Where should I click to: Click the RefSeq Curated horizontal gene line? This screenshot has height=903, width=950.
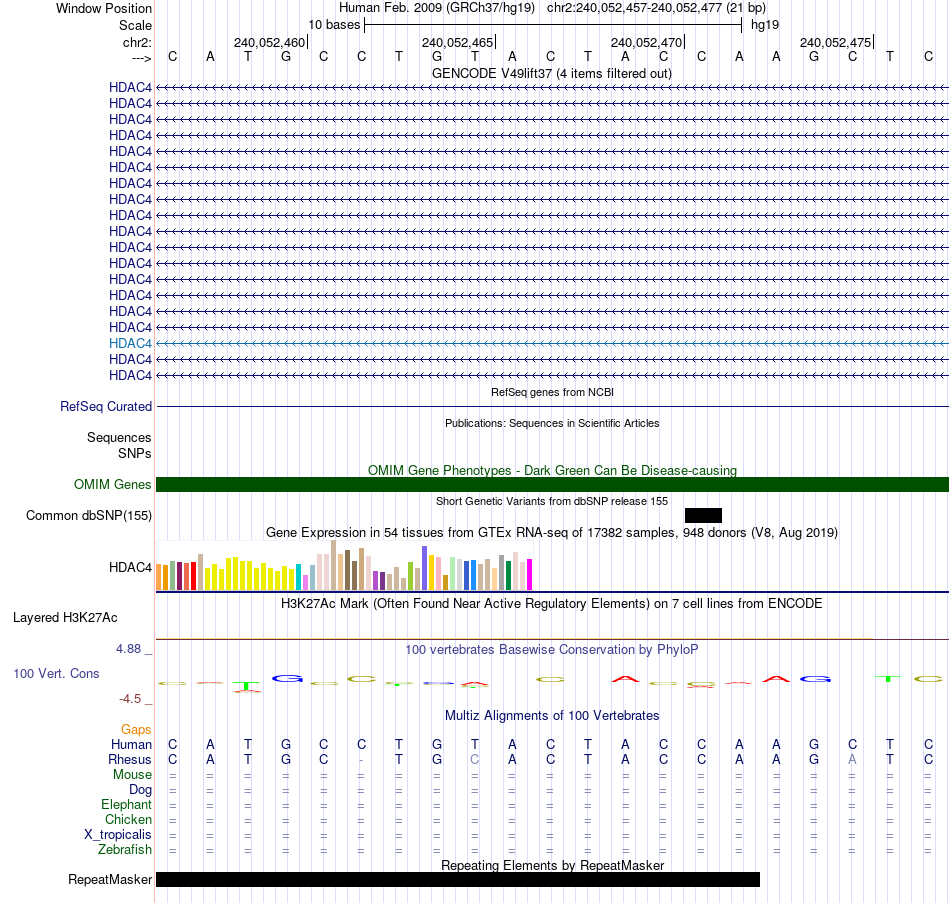[x=553, y=406]
